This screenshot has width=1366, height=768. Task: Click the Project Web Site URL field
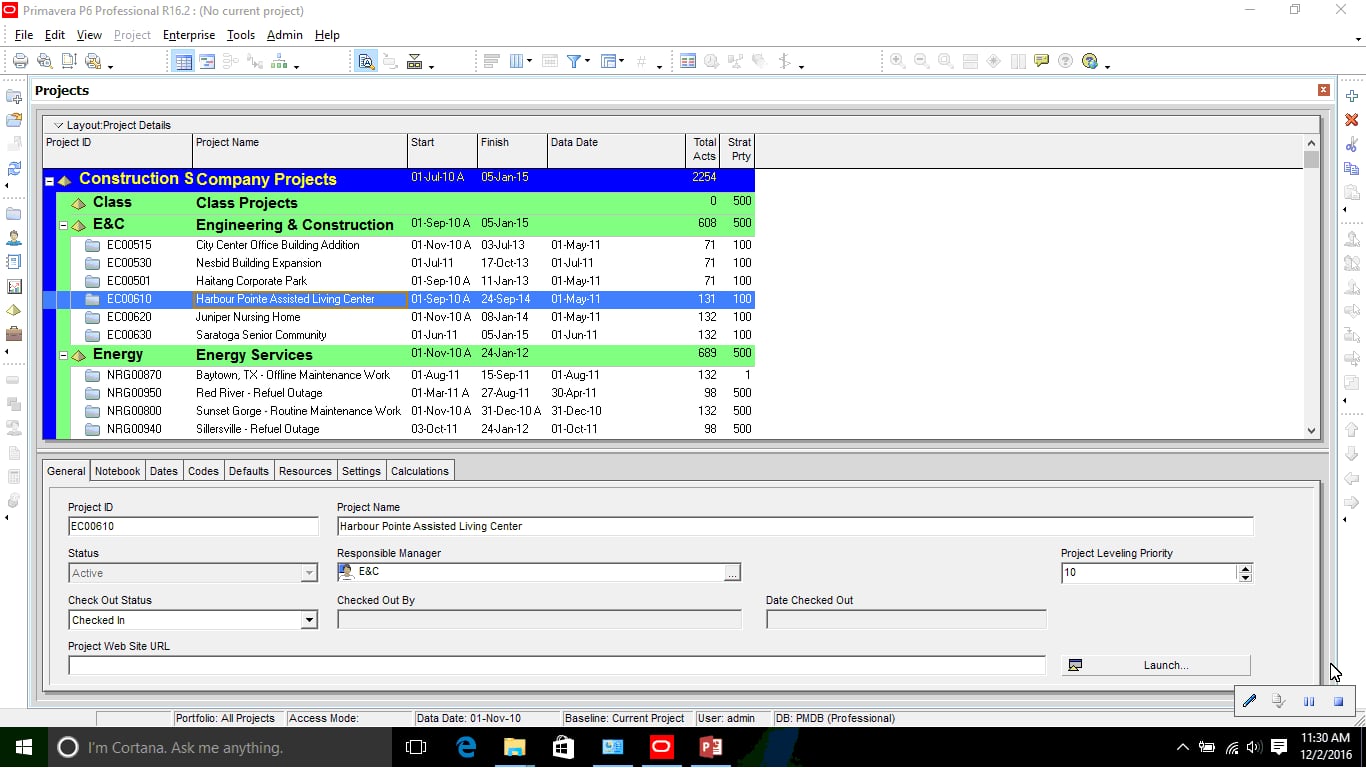pos(557,665)
